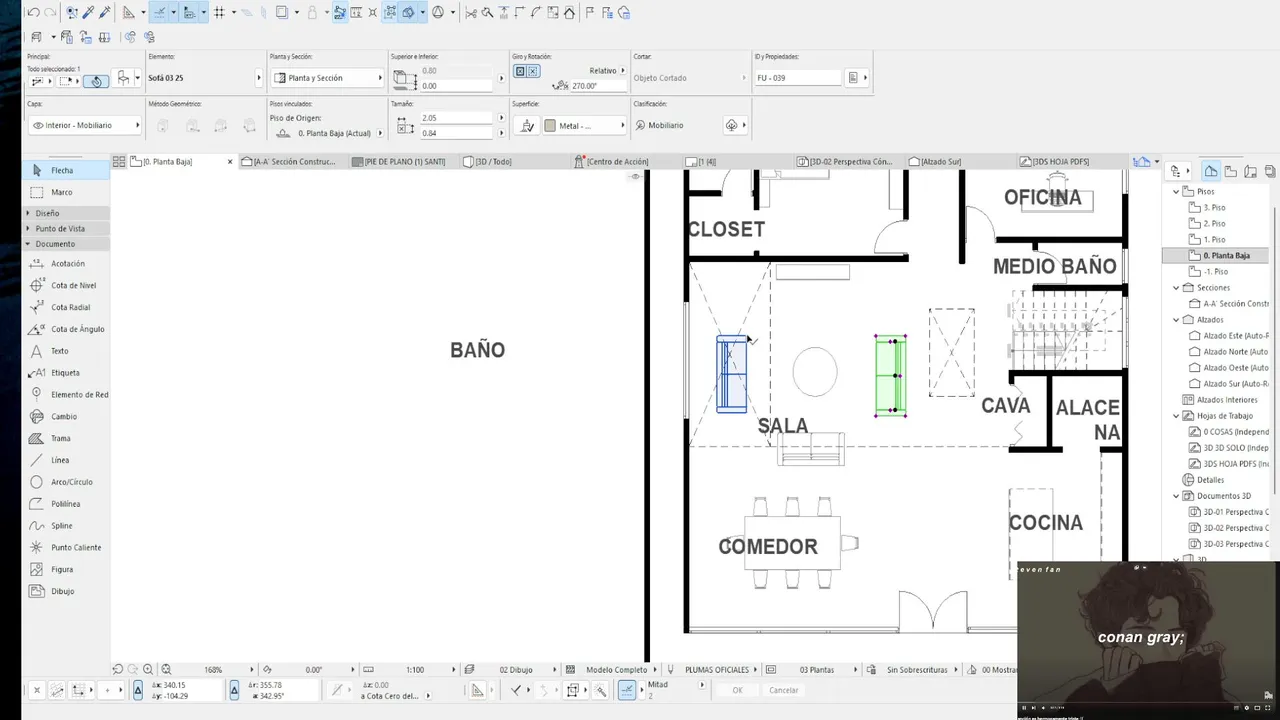Activate the Texto tool
Screen dimensions: 1280x720
pyautogui.click(x=66, y=351)
